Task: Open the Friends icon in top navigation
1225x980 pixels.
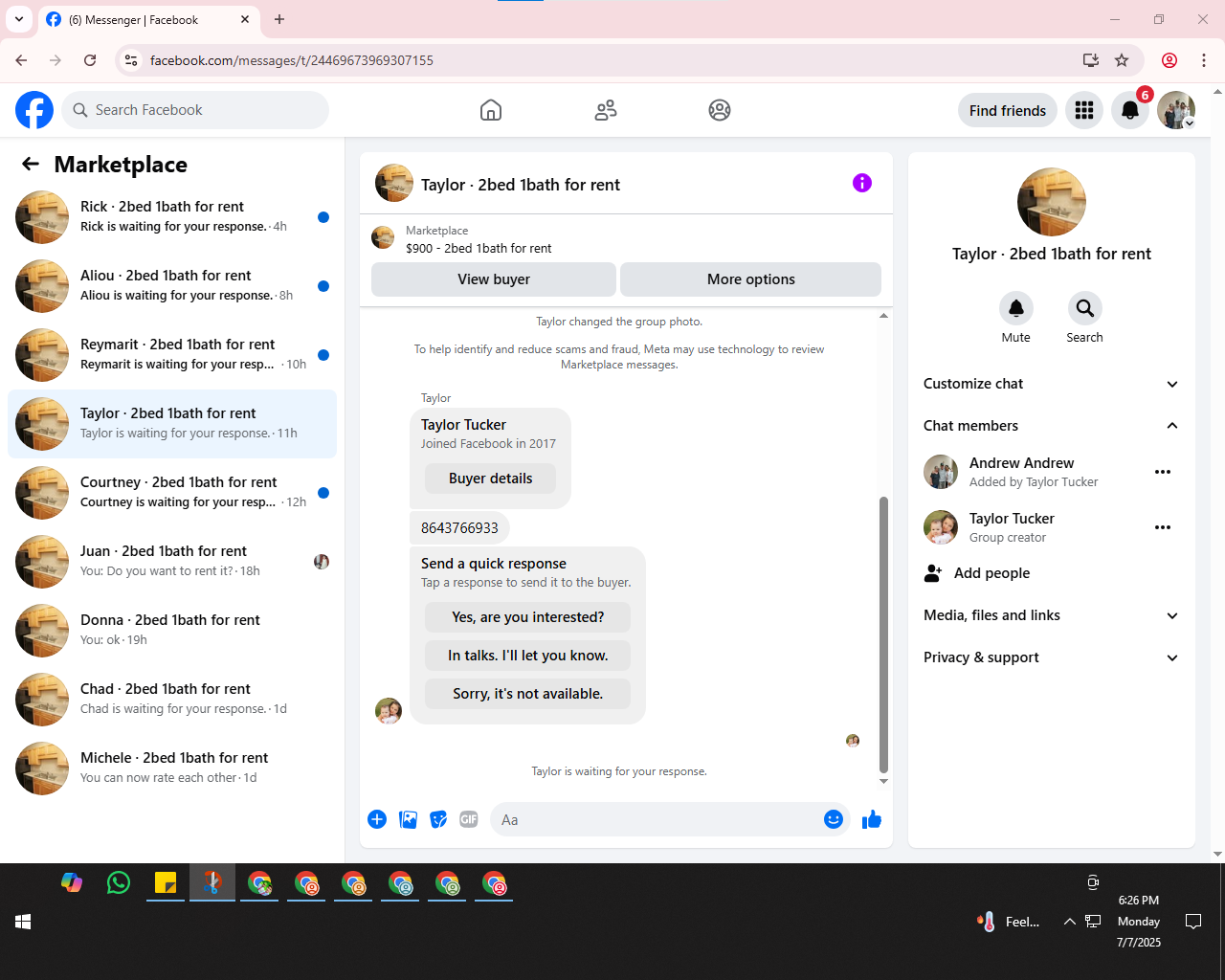Action: tap(606, 110)
